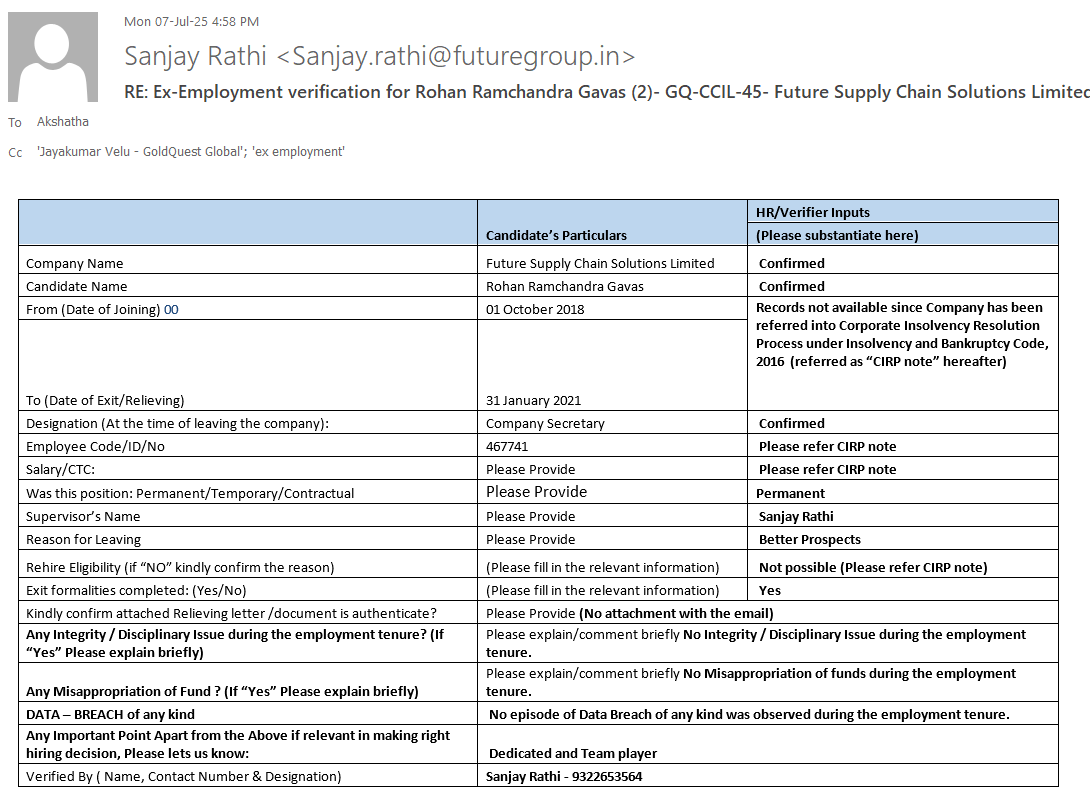
Task: Click exit date '31 January 2021'
Action: point(533,401)
